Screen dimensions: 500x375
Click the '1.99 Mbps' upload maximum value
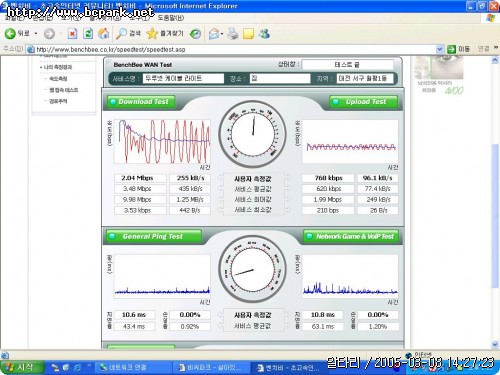coord(328,199)
